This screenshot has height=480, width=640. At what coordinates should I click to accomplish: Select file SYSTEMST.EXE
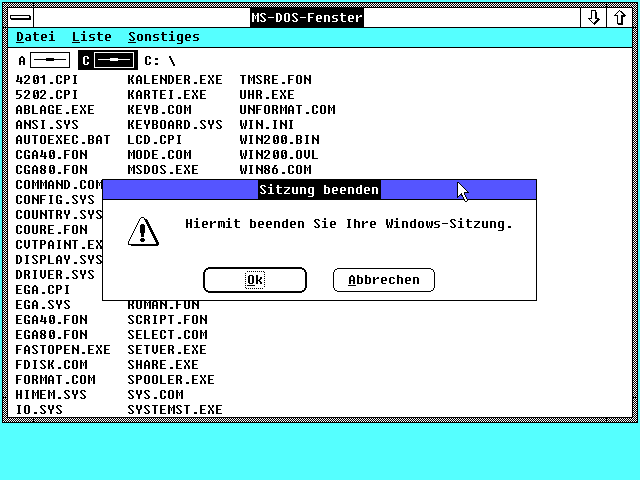tap(175, 409)
